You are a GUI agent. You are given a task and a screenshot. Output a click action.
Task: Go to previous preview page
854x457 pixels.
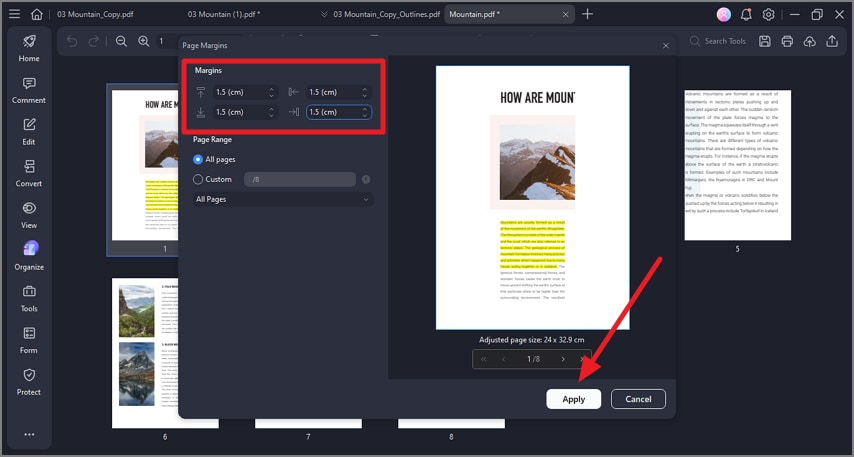(x=503, y=359)
